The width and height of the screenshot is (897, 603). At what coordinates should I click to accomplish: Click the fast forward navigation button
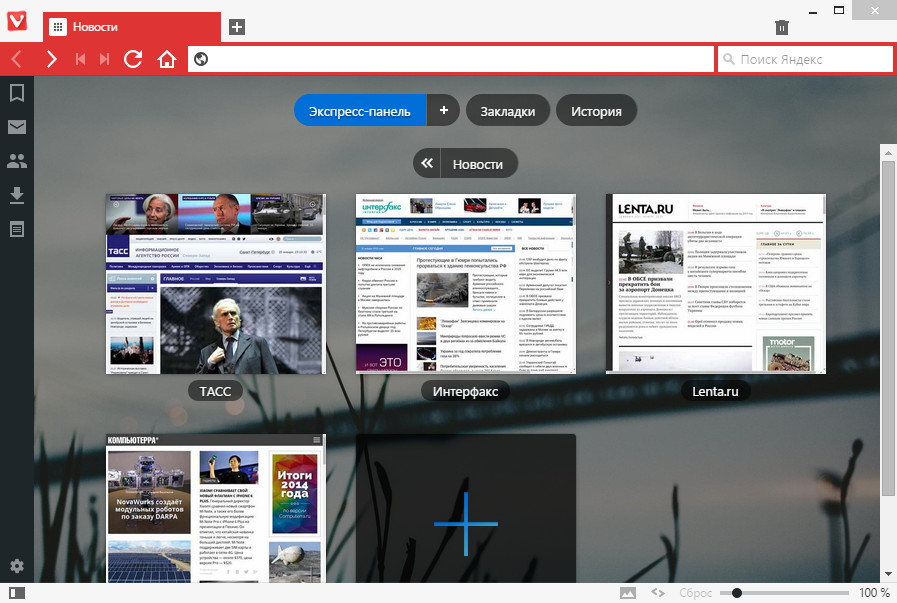(104, 59)
